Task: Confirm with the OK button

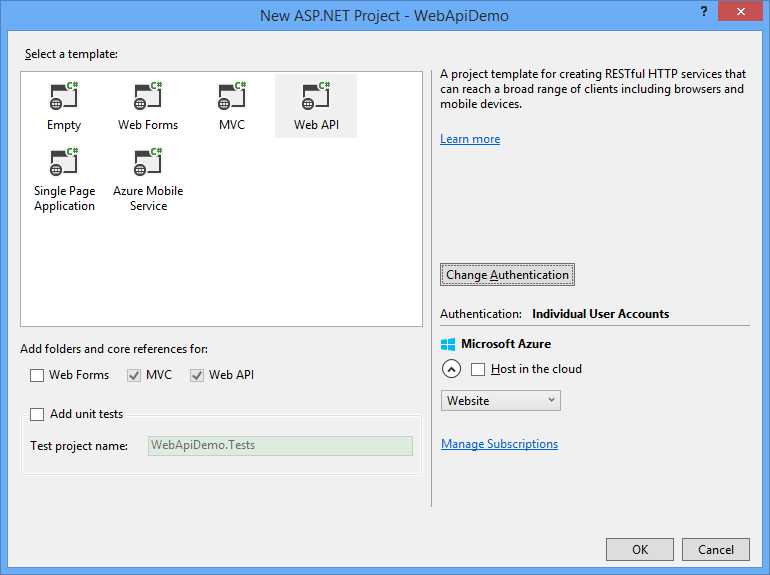Action: click(x=639, y=549)
